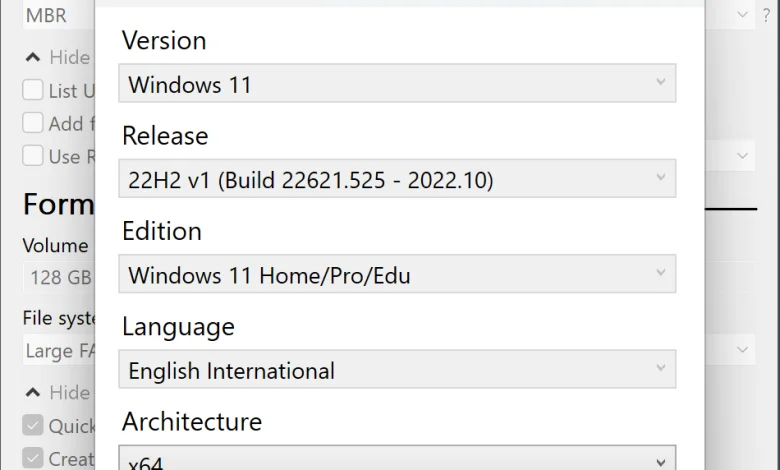The image size is (780, 470).
Task: Enable the Add f... checkbox
Action: click(x=33, y=123)
